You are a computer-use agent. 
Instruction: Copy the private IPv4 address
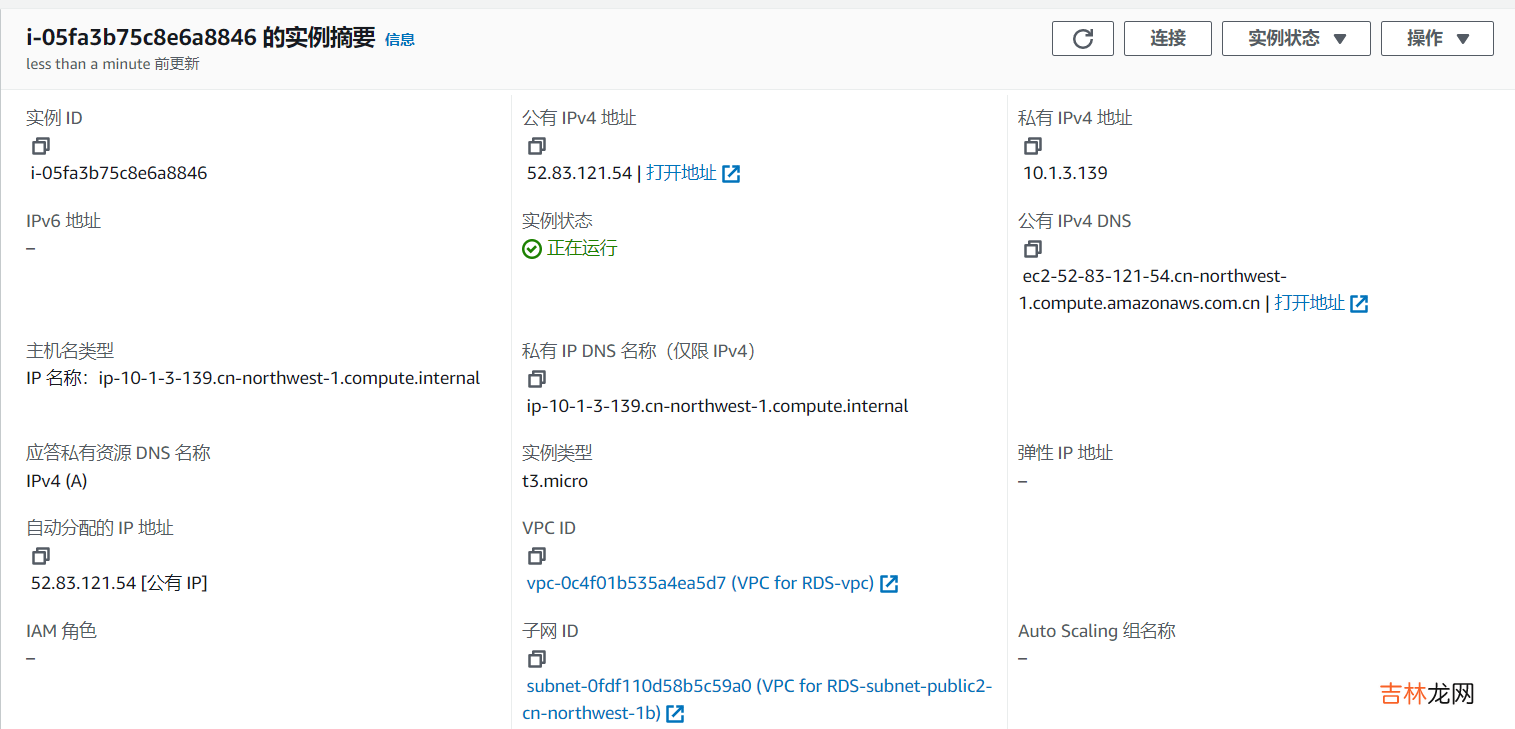[x=1033, y=146]
